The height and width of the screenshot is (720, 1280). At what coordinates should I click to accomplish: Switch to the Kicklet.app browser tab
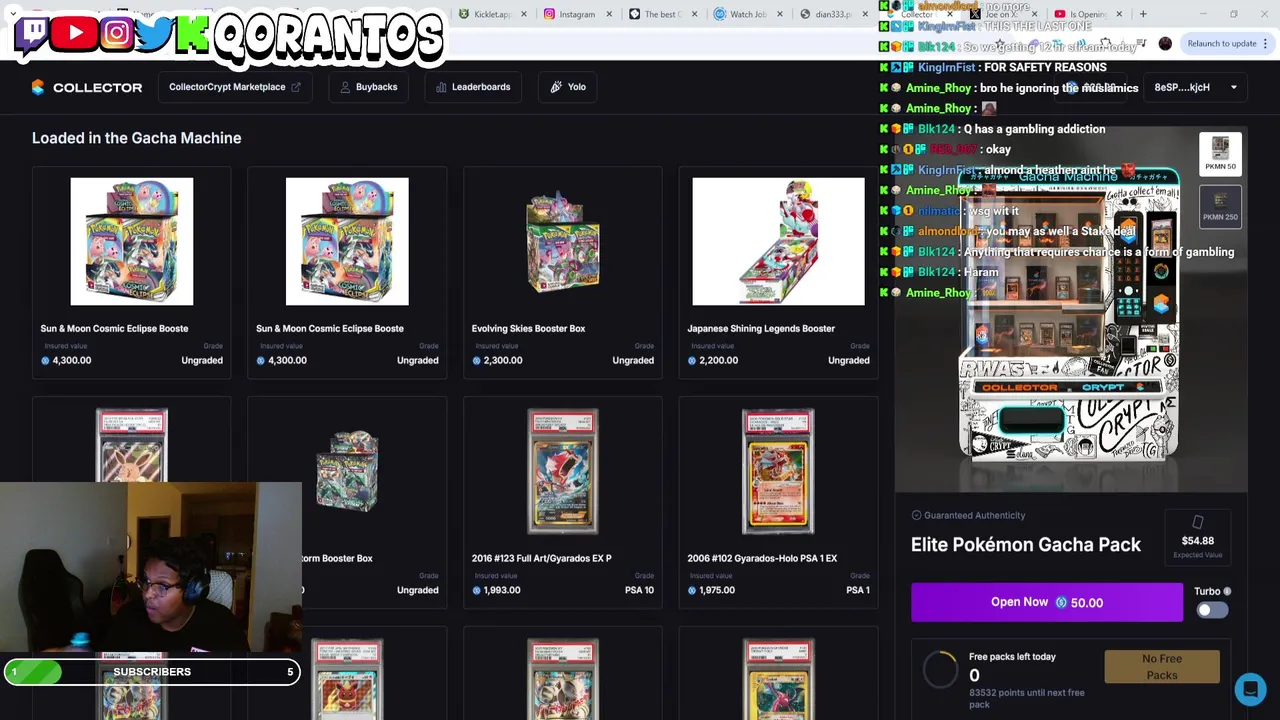coord(491,14)
